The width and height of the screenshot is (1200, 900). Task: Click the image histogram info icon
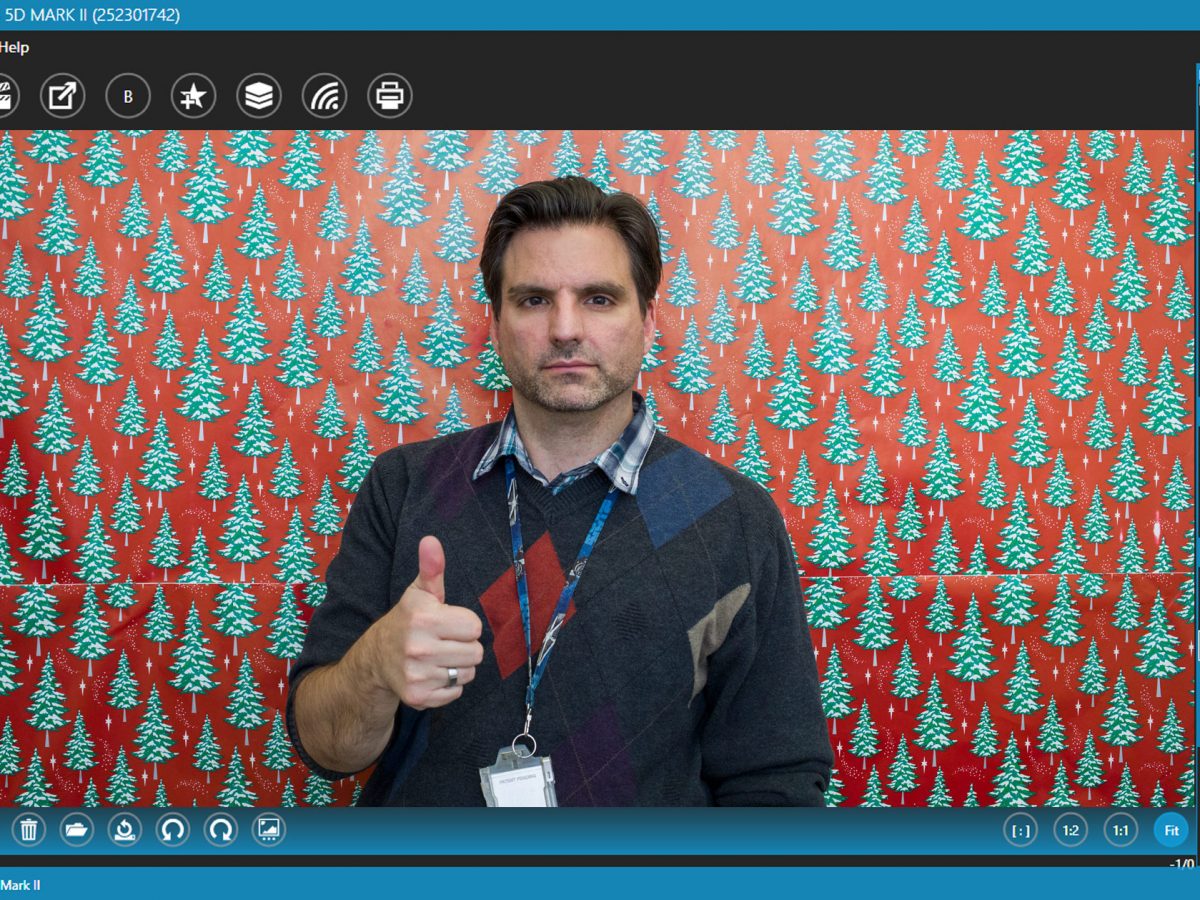[x=268, y=829]
